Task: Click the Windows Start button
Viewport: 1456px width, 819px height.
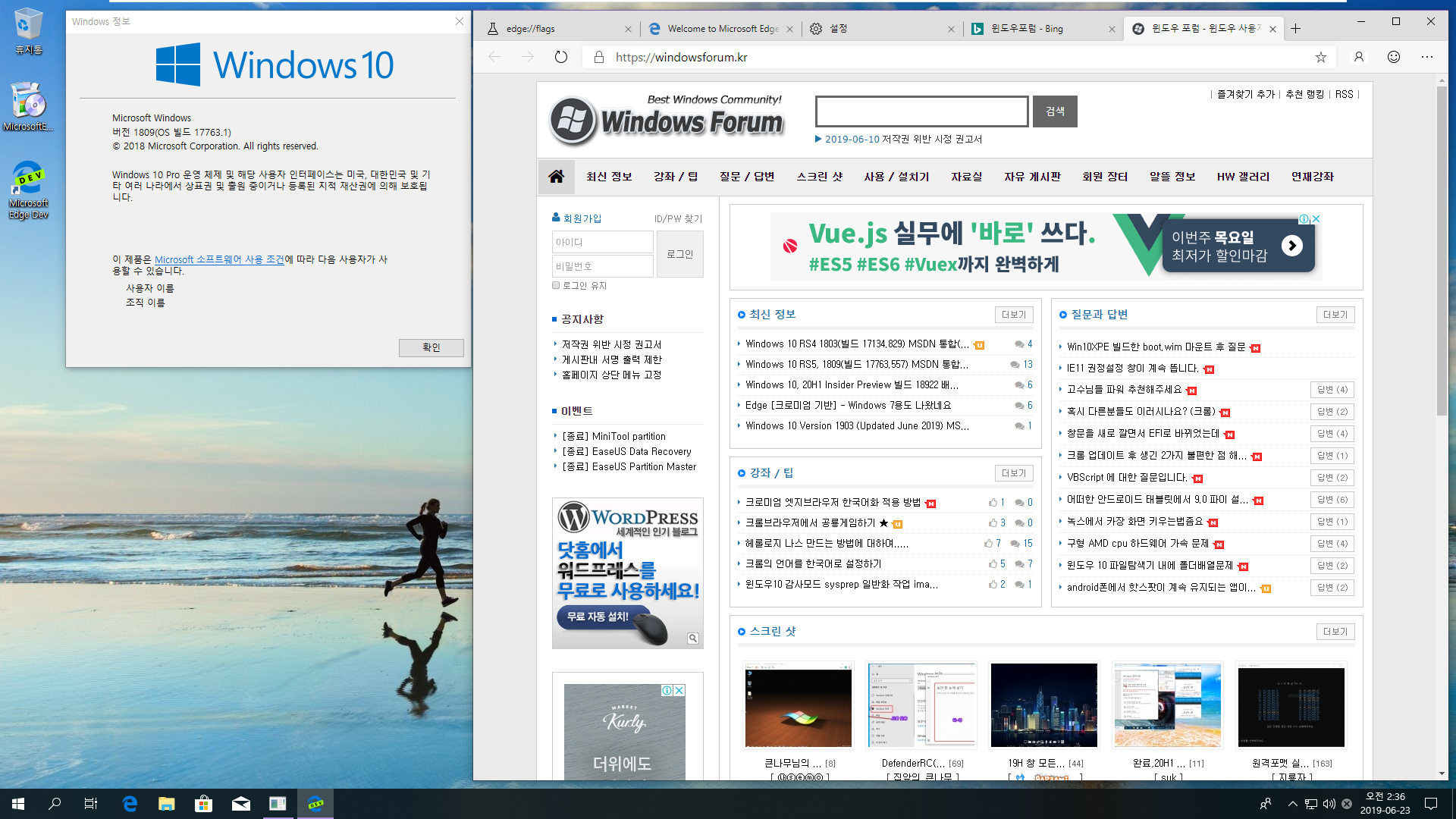Action: [x=18, y=804]
